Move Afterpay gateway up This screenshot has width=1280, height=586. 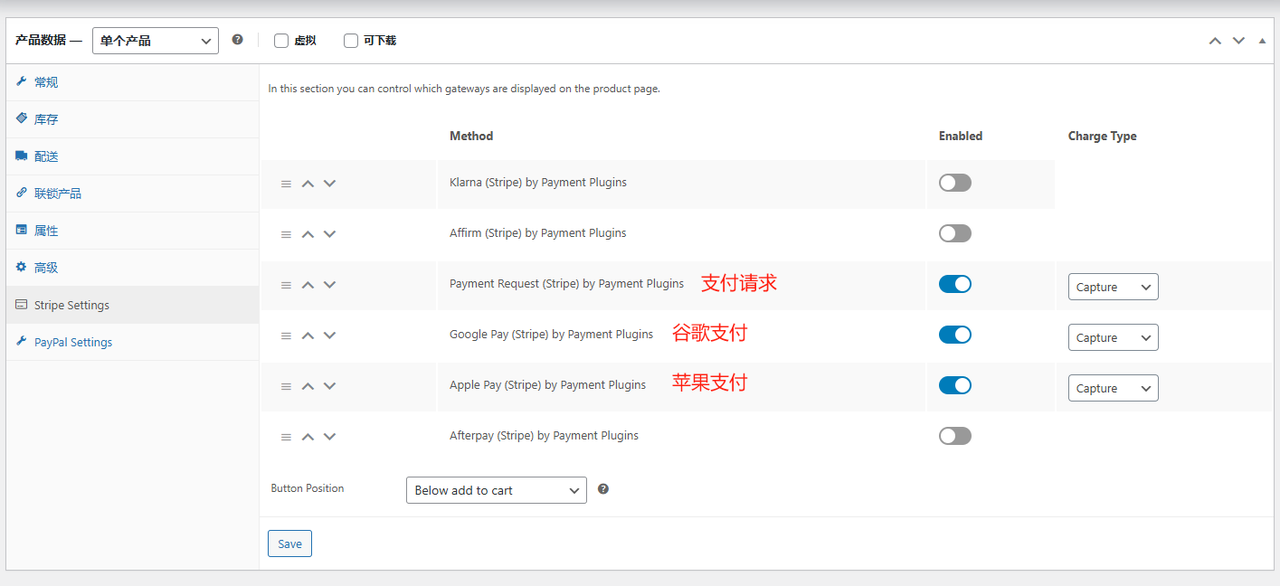click(x=308, y=437)
